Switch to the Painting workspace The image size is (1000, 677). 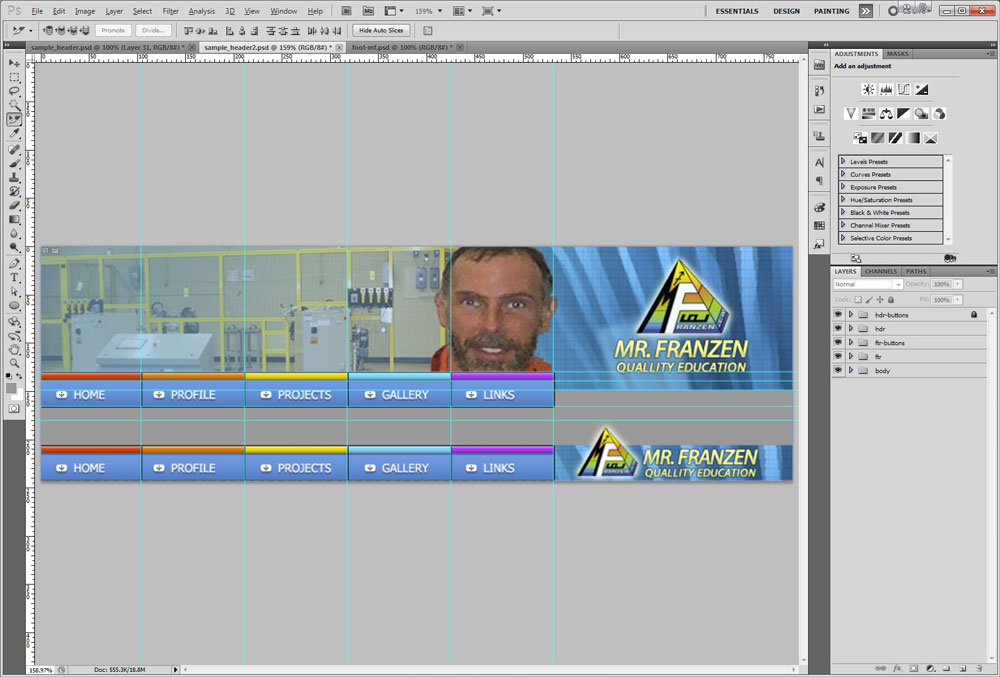coord(832,11)
